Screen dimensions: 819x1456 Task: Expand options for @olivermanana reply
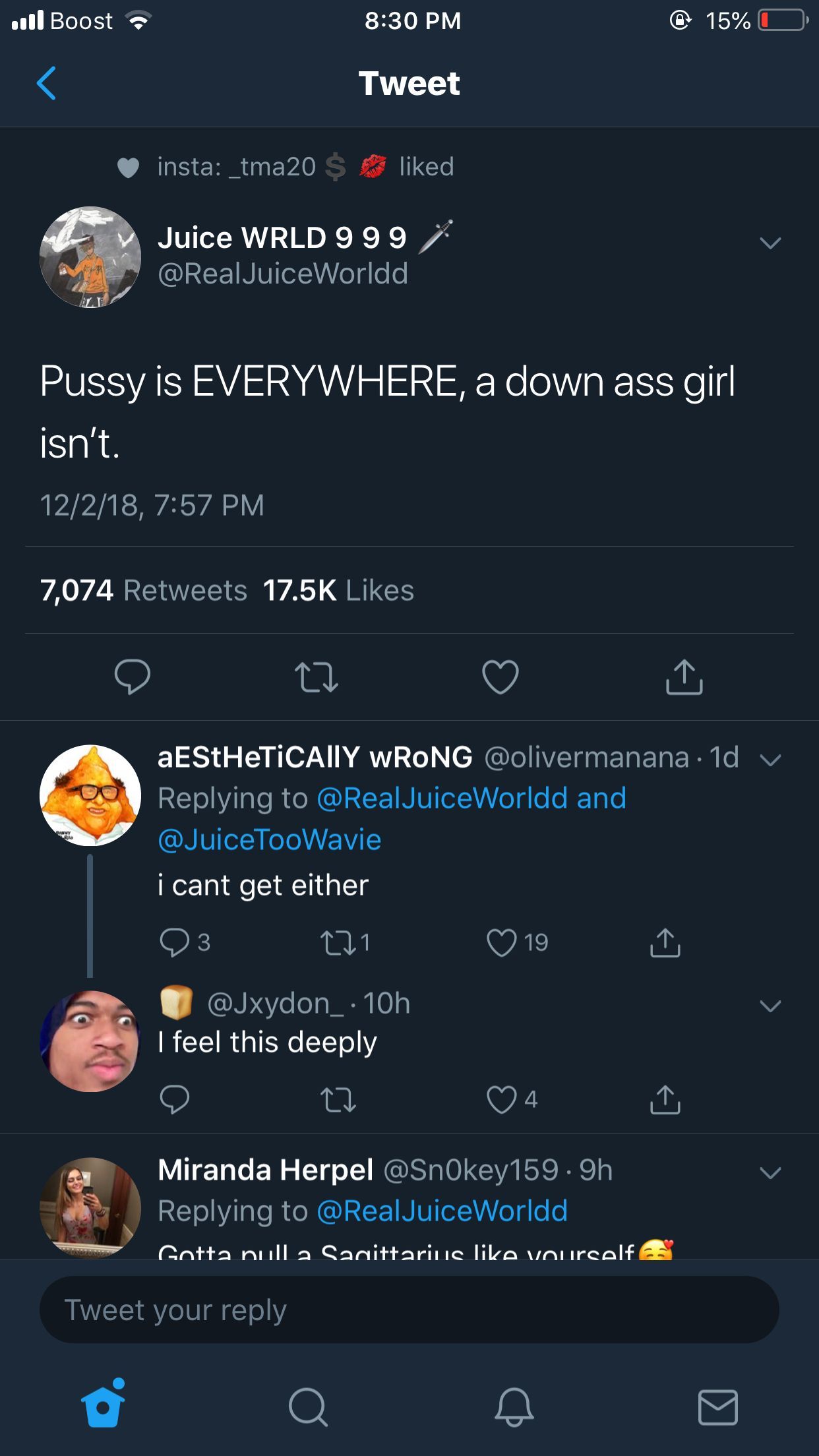(x=770, y=760)
